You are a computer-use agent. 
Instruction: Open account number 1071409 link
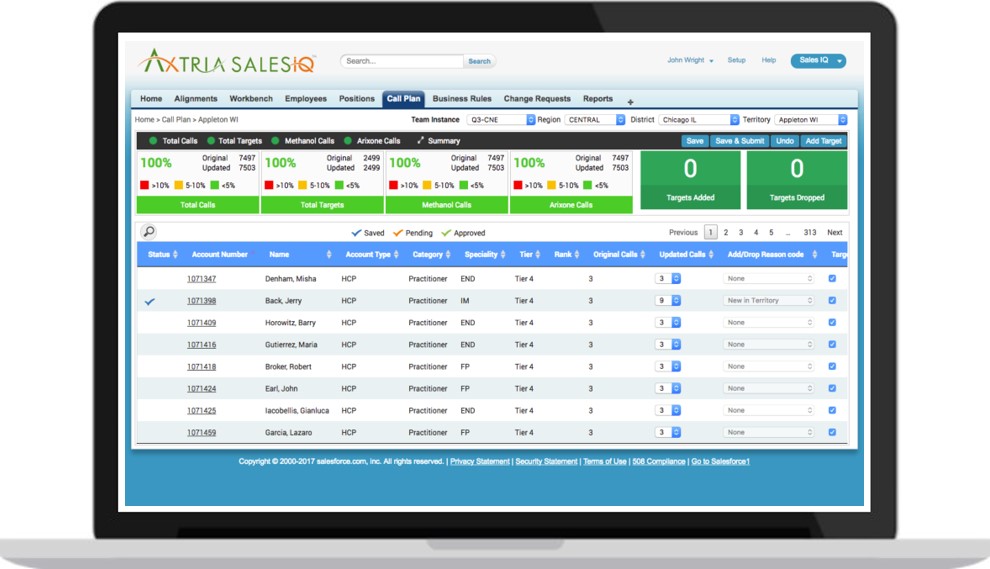point(201,323)
